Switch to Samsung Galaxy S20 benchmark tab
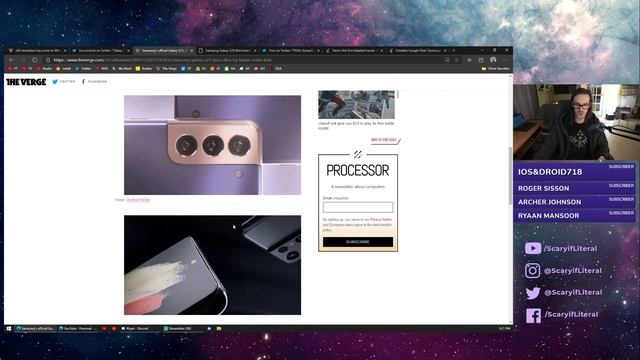 coord(227,51)
